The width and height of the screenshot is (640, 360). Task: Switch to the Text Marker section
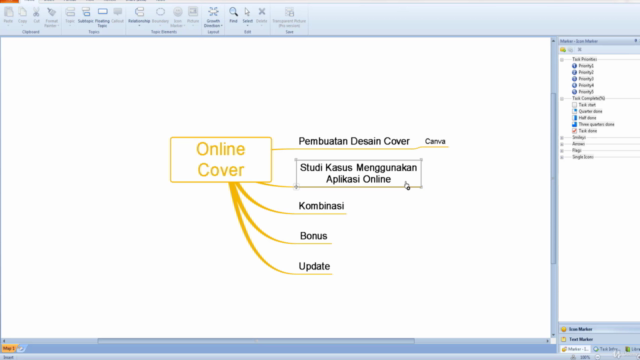pyautogui.click(x=599, y=339)
